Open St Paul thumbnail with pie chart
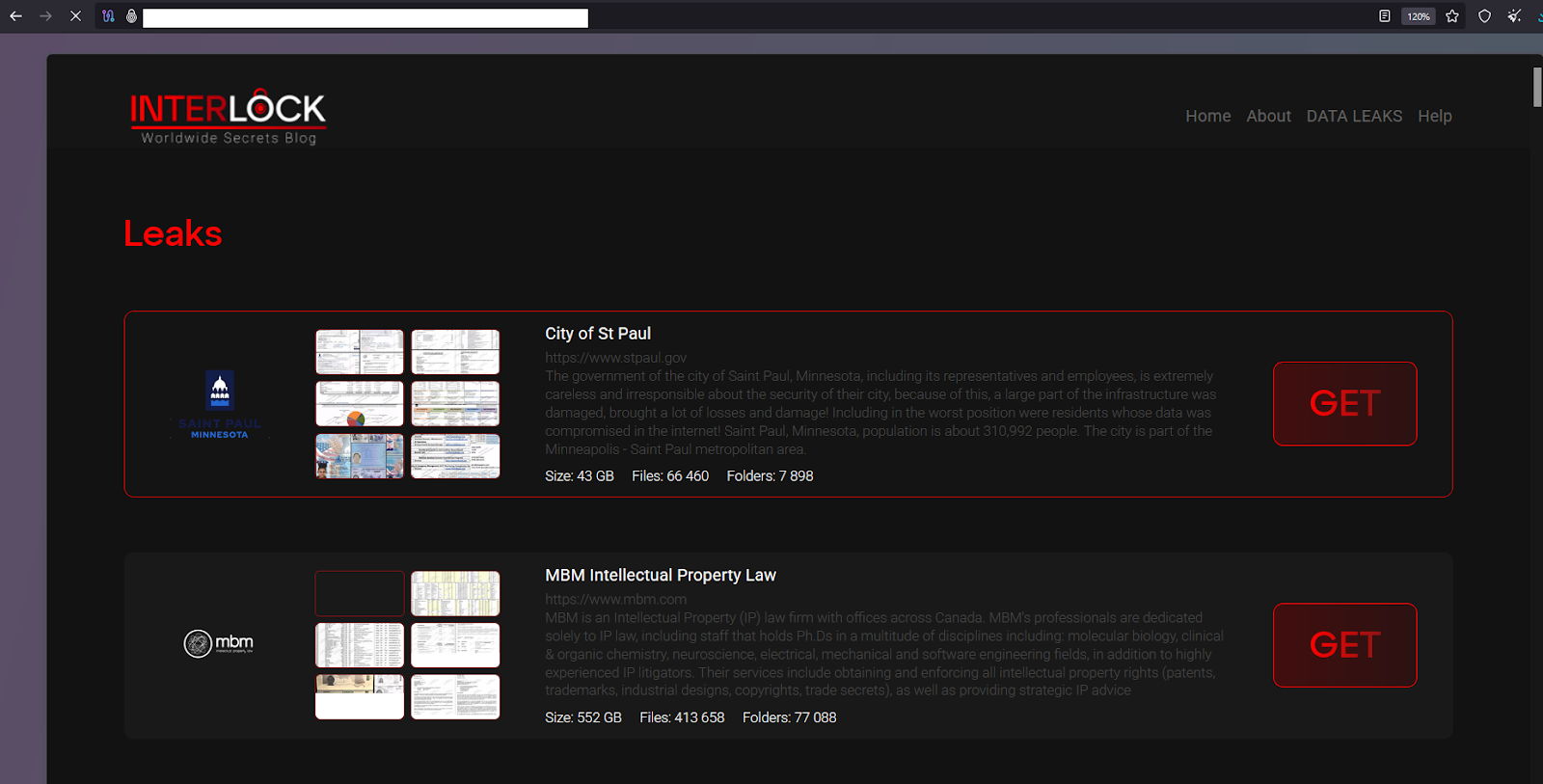The height and width of the screenshot is (784, 1543). pyautogui.click(x=360, y=403)
